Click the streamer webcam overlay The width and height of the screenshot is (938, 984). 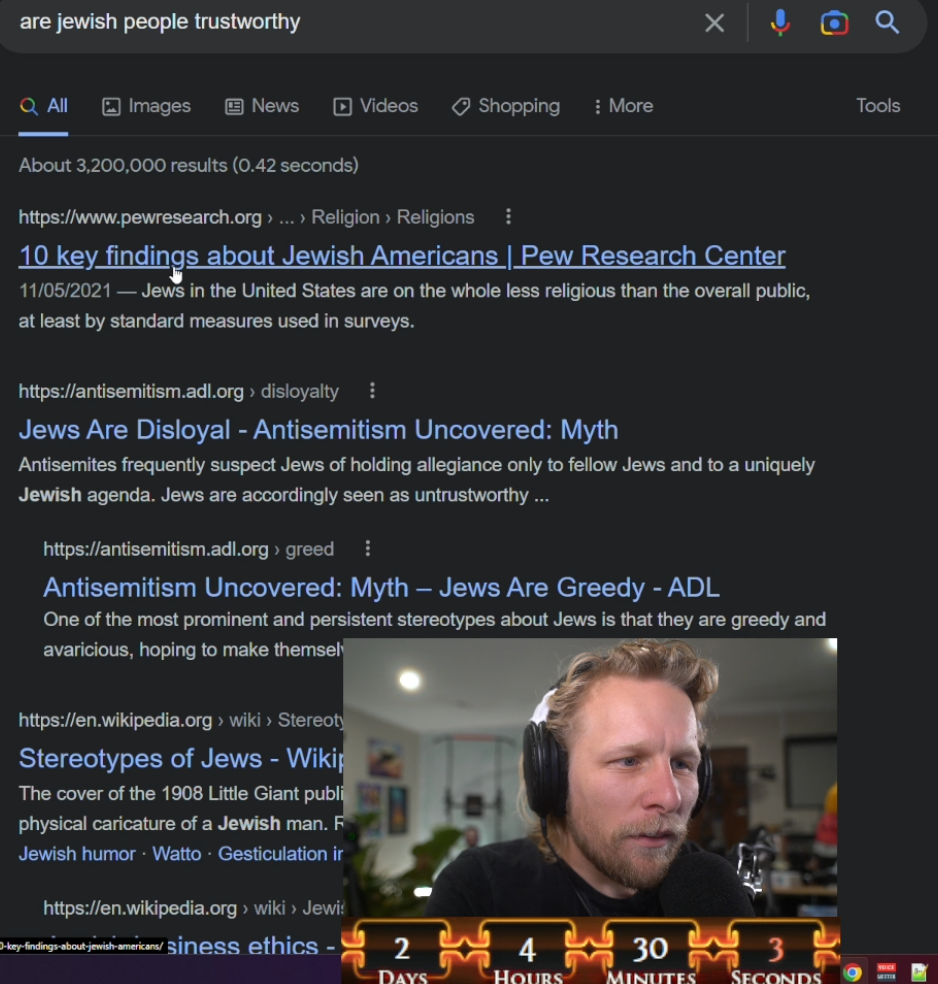[x=590, y=777]
